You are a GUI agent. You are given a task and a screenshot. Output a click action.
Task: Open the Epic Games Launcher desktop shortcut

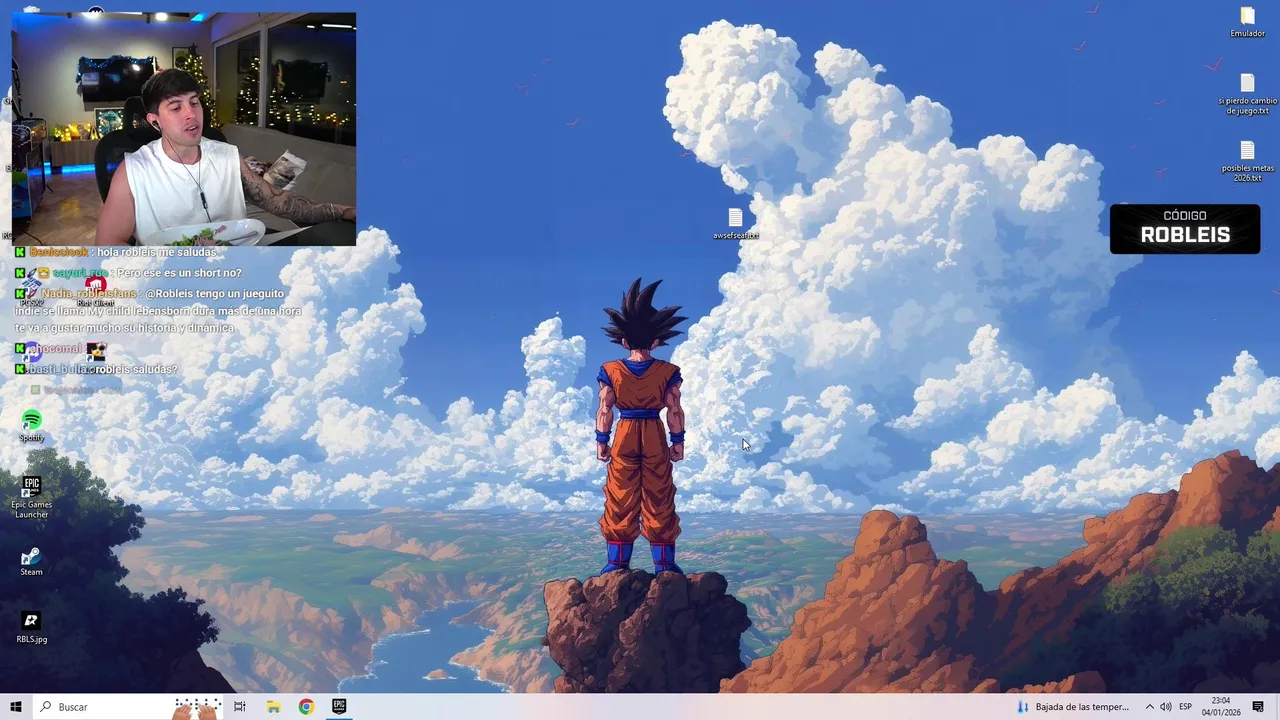[32, 497]
